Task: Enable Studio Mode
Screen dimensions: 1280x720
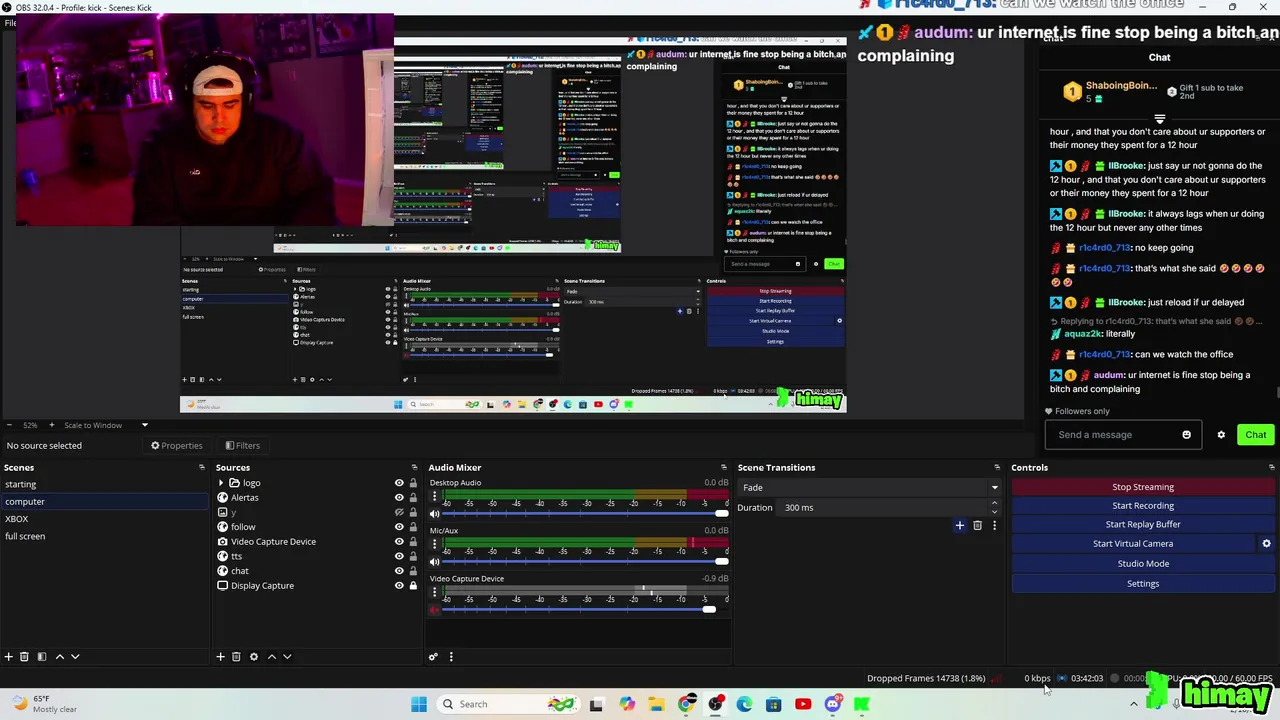Action: pos(1143,563)
